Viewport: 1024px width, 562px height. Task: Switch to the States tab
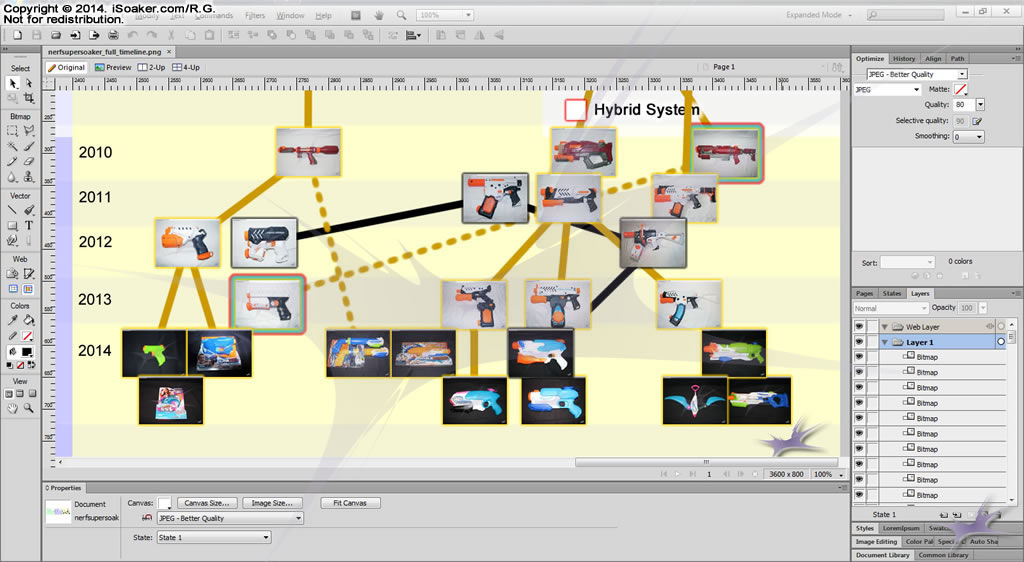click(x=891, y=294)
